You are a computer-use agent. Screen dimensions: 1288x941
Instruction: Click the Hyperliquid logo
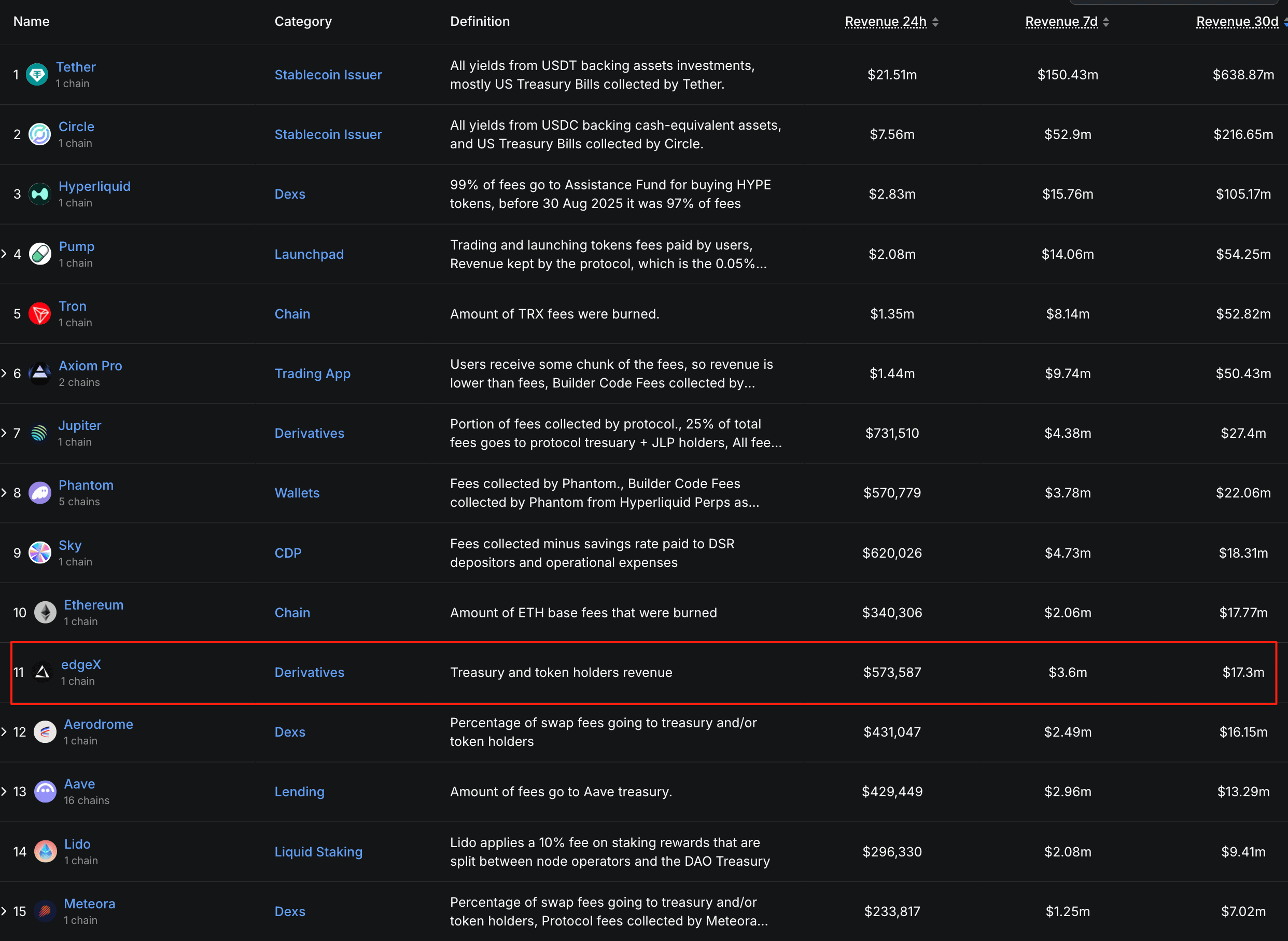[x=39, y=193]
